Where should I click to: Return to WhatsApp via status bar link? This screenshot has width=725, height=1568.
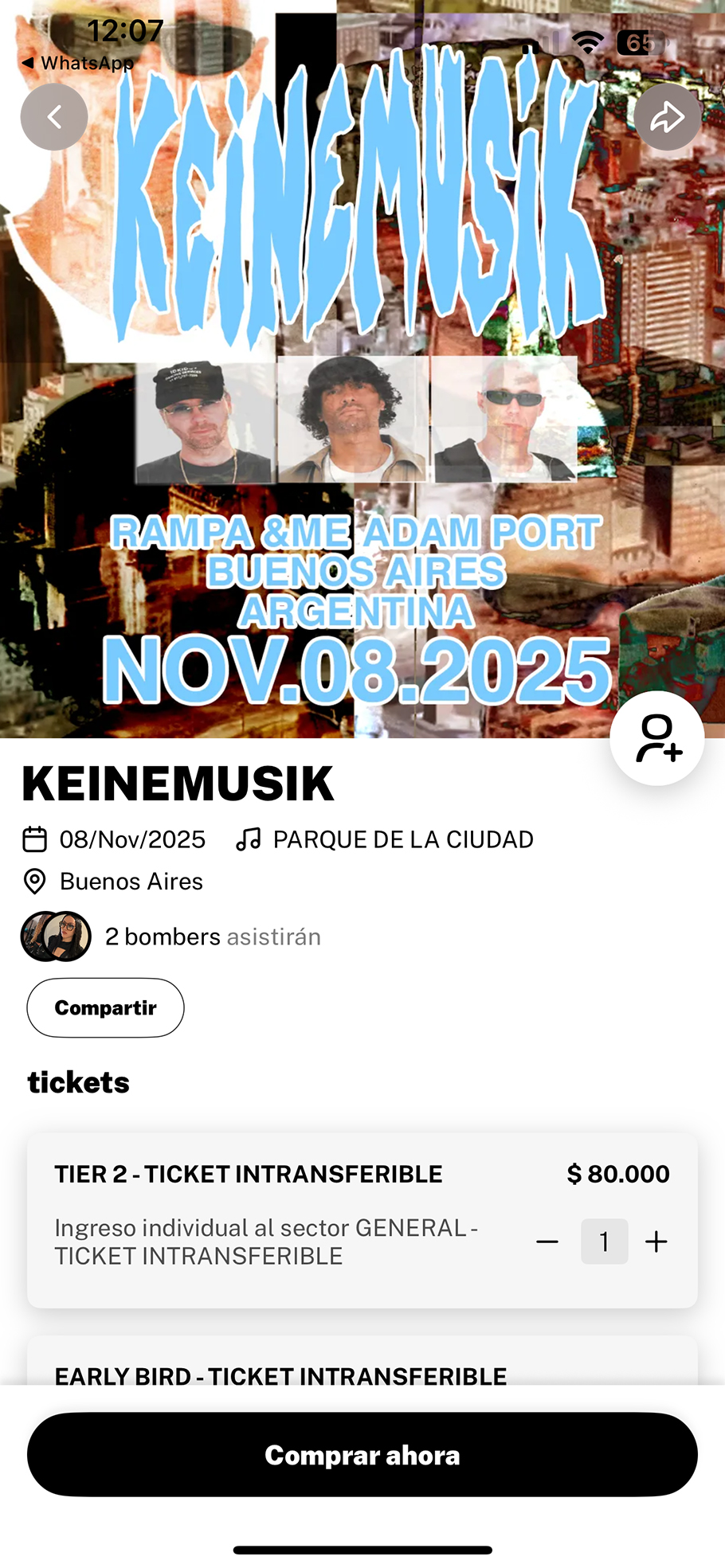point(78,63)
